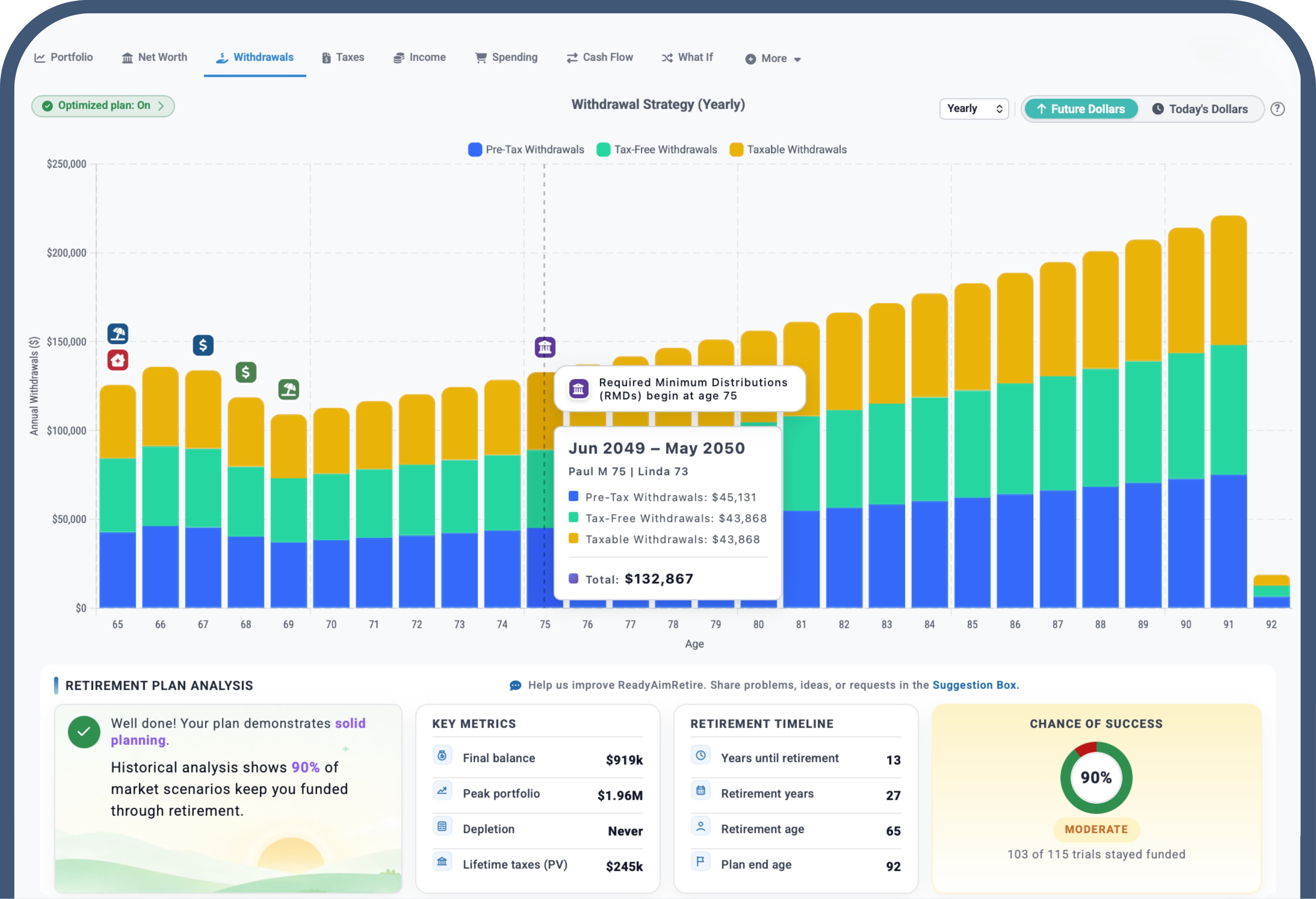The image size is (1316, 899).
Task: Click the Final balance money bag icon
Action: (442, 756)
